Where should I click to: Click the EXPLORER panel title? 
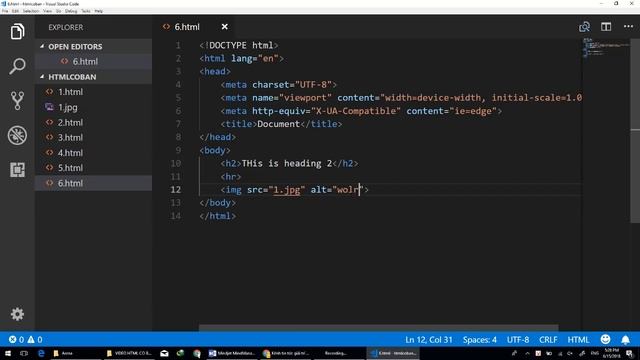pos(65,27)
